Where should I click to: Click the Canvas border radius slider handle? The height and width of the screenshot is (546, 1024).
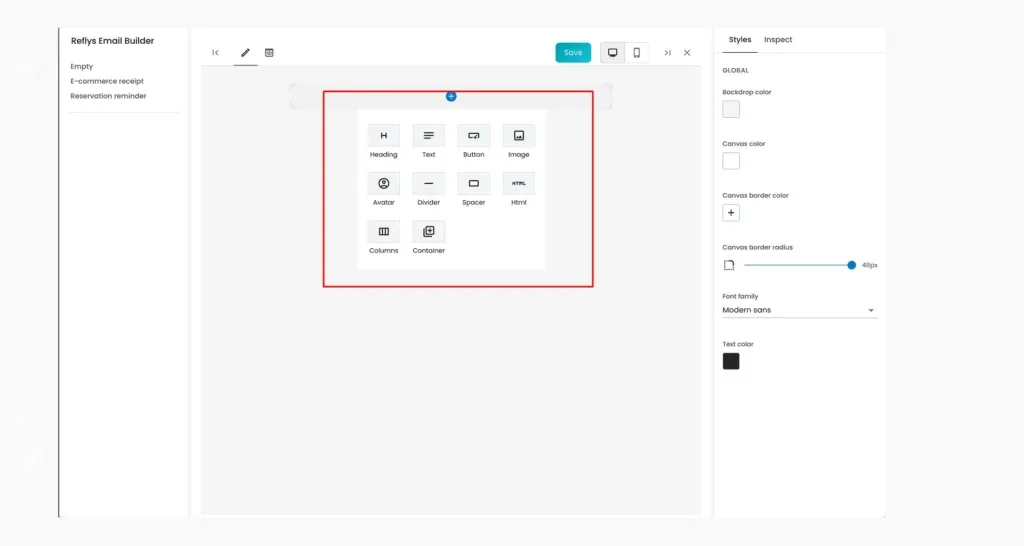[852, 265]
